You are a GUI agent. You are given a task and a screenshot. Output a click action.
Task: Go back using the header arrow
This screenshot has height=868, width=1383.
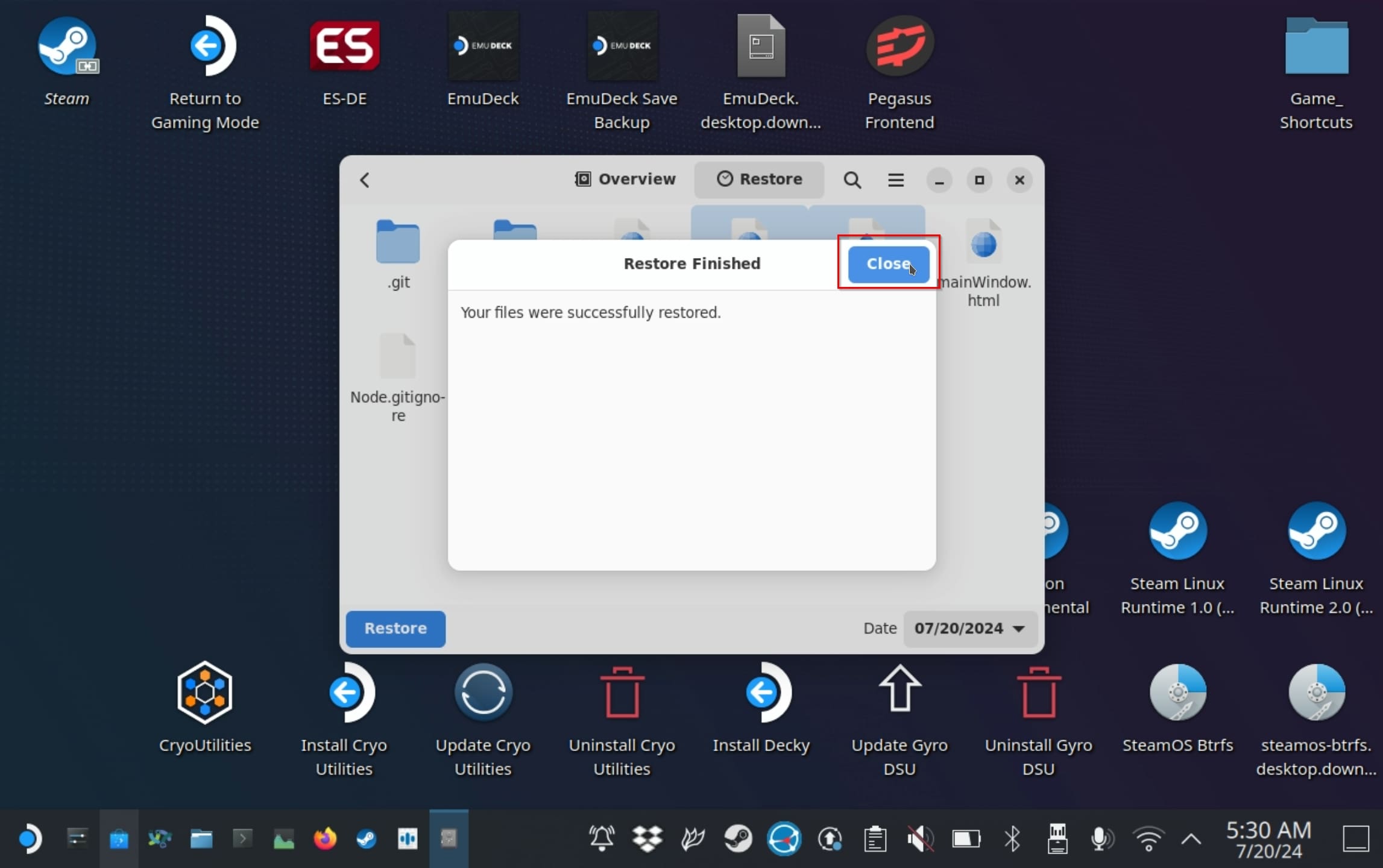click(365, 180)
